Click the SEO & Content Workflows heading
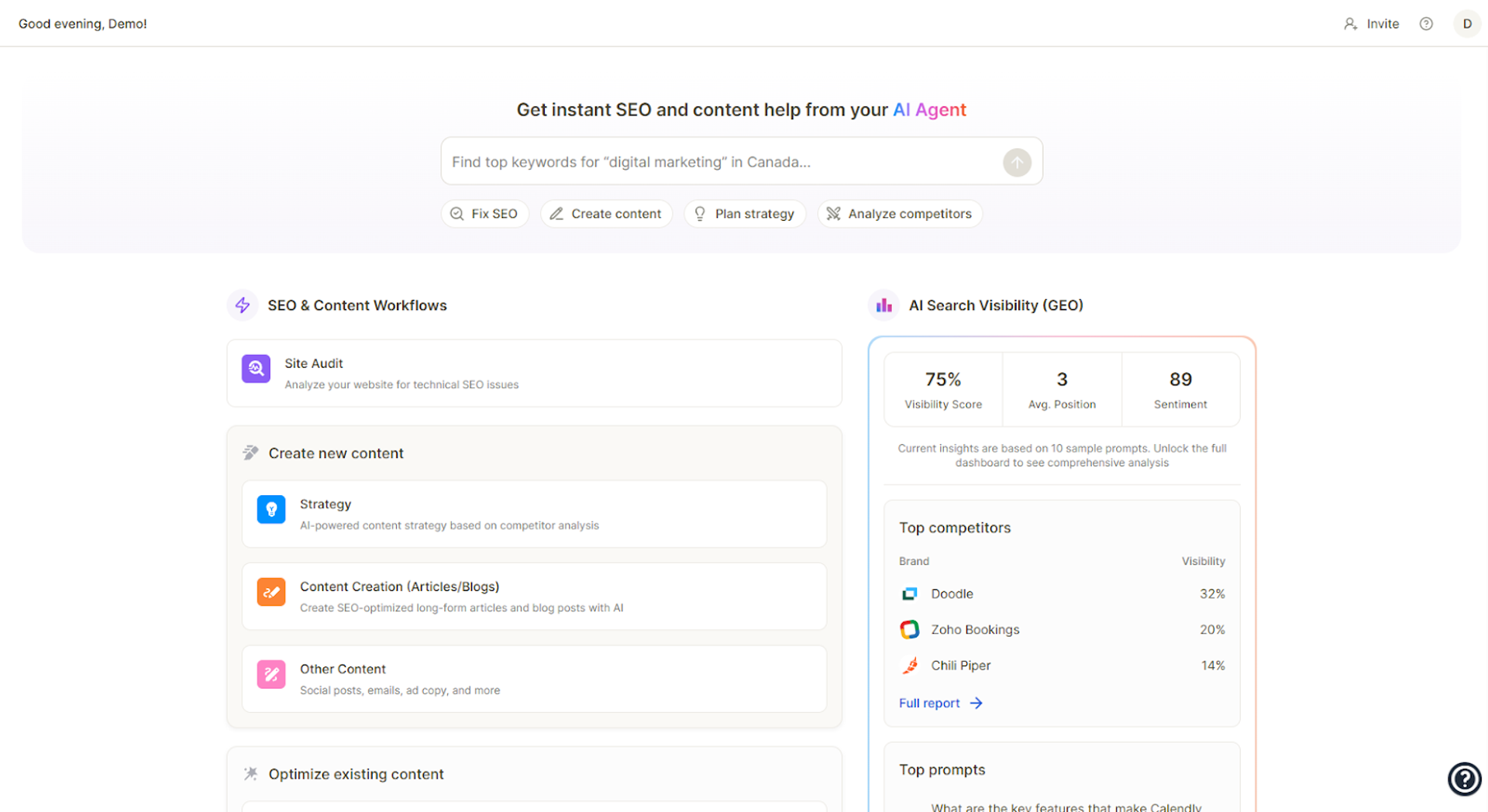Image resolution: width=1488 pixels, height=812 pixels. click(357, 305)
